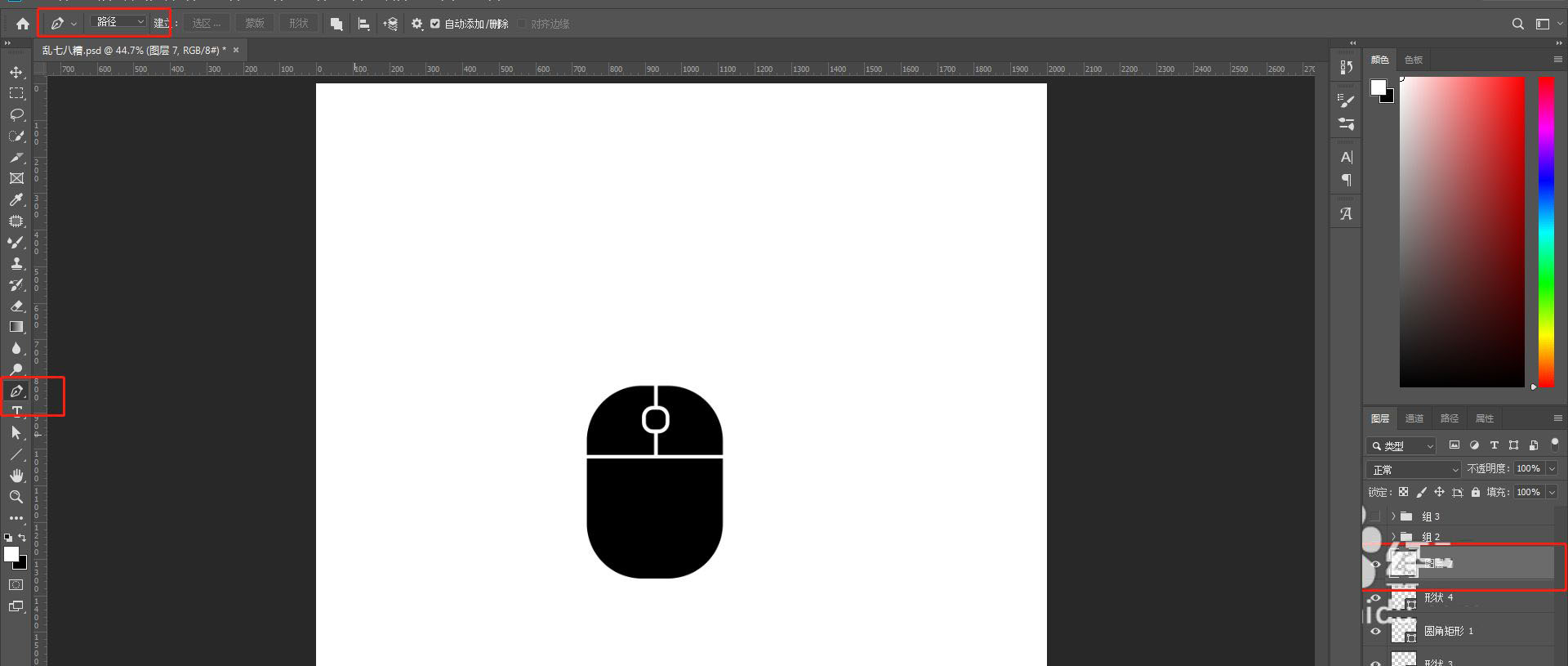
Task: Toggle lock position
Action: click(x=1439, y=492)
